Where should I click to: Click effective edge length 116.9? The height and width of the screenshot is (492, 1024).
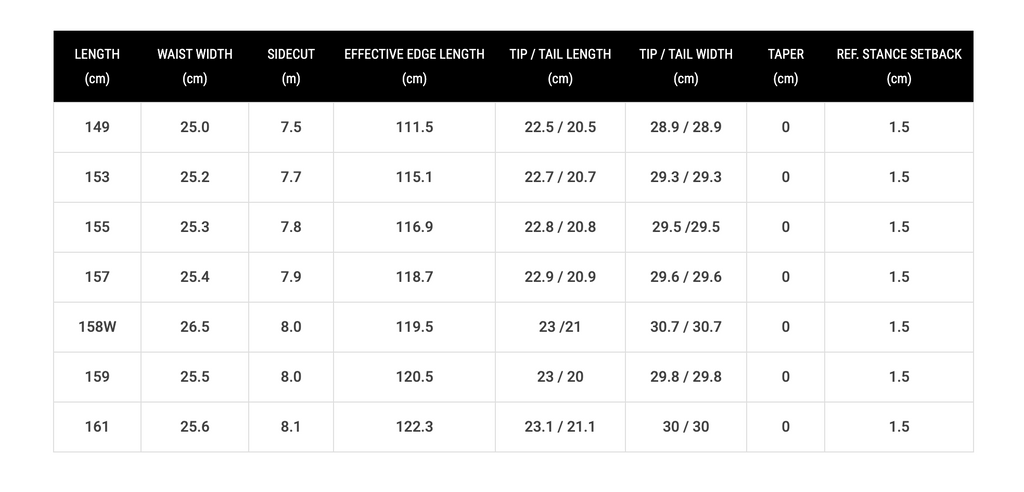[414, 227]
